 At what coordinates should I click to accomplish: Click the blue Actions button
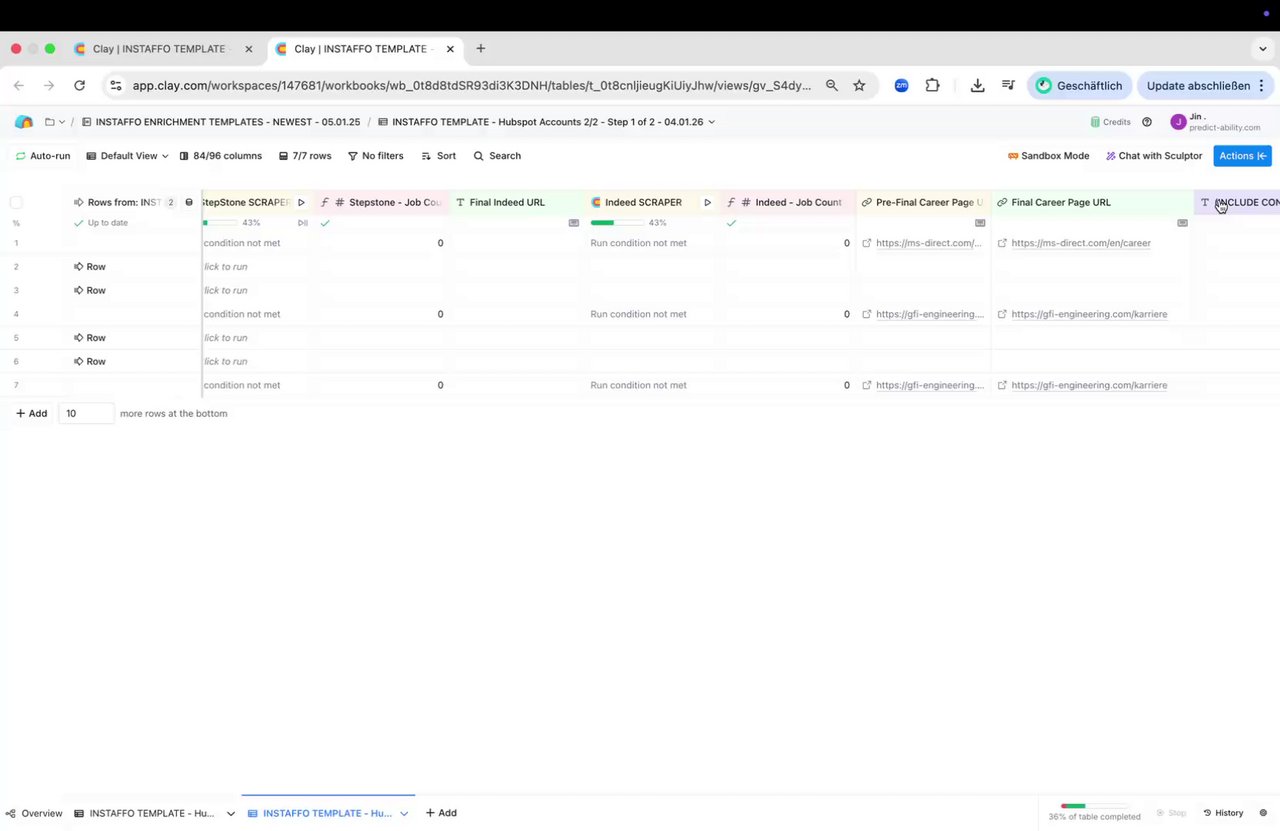(x=1242, y=156)
